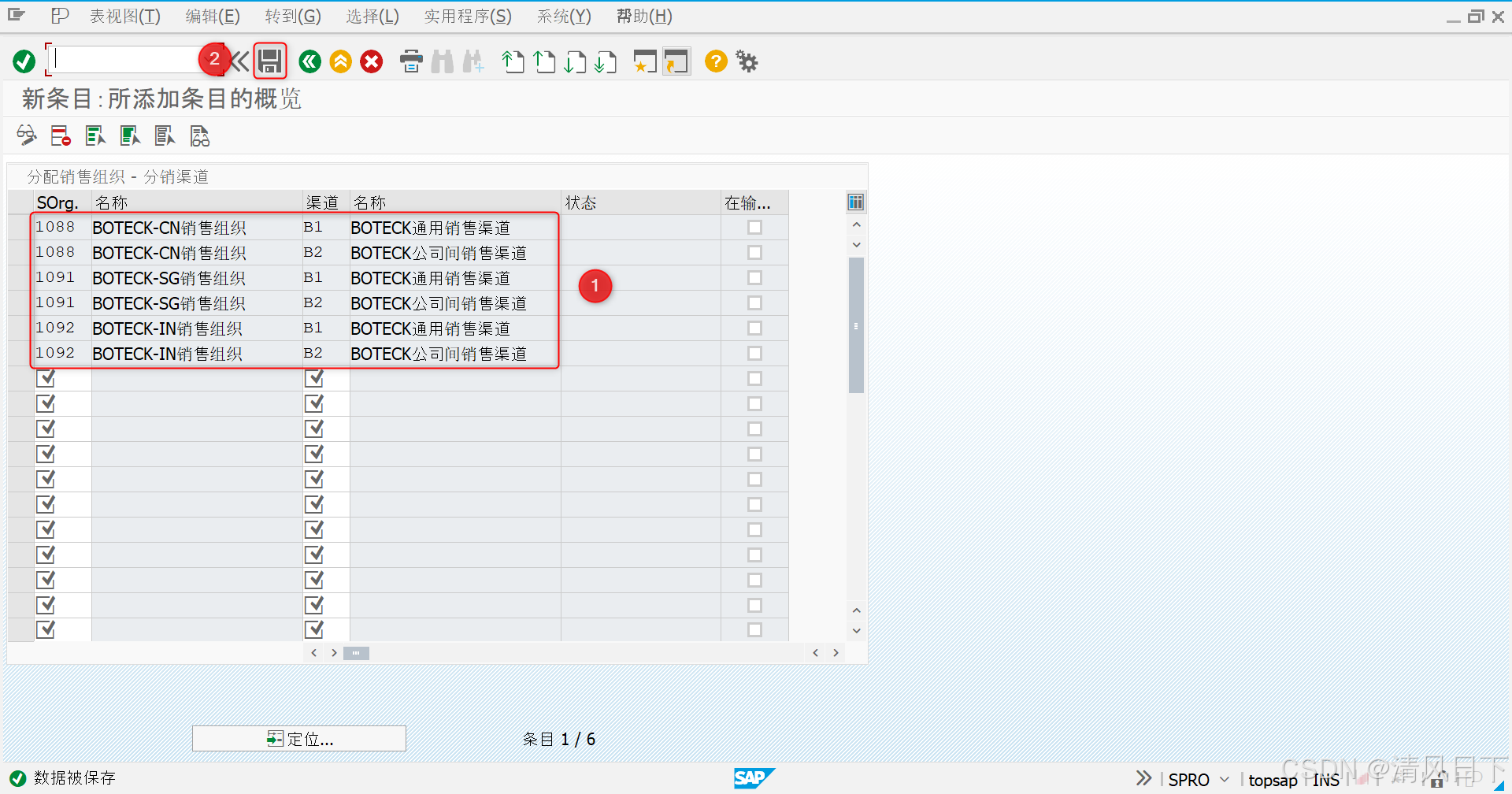
Task: Click the Select All icon
Action: click(x=95, y=135)
